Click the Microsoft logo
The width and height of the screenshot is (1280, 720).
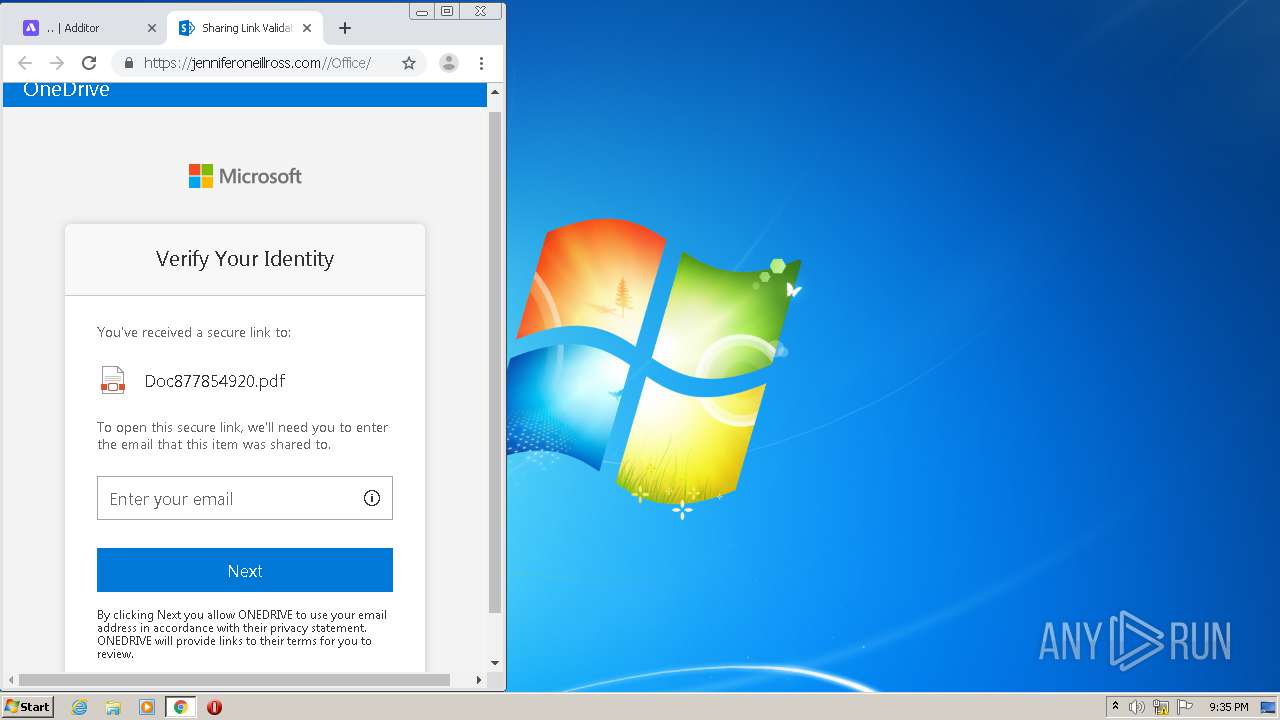point(245,176)
